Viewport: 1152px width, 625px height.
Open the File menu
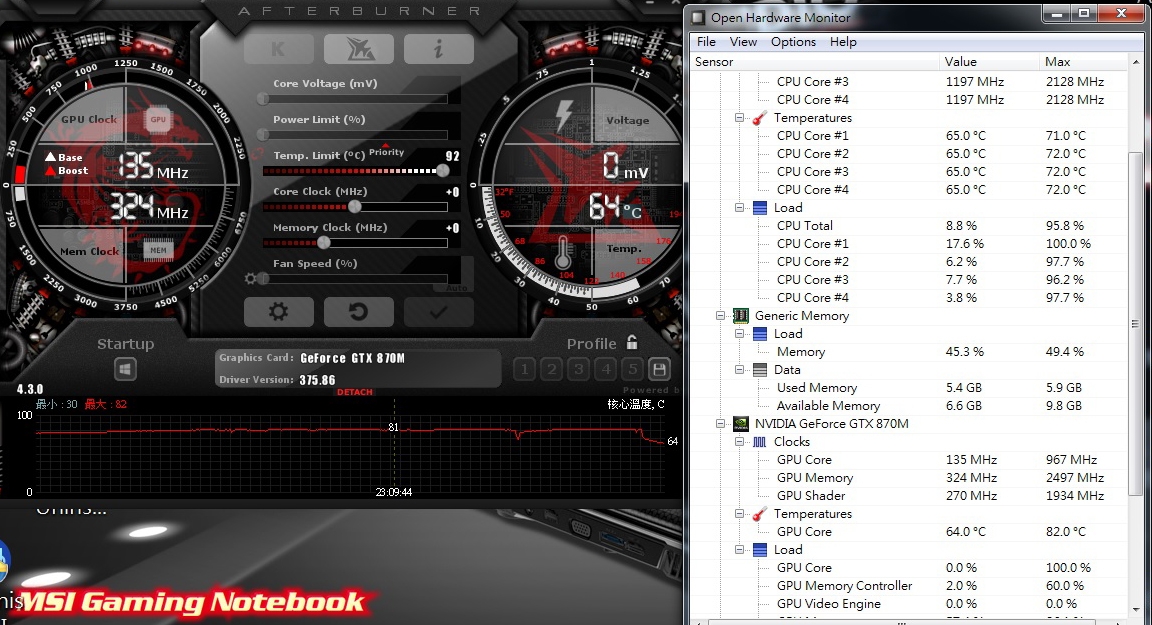point(706,42)
